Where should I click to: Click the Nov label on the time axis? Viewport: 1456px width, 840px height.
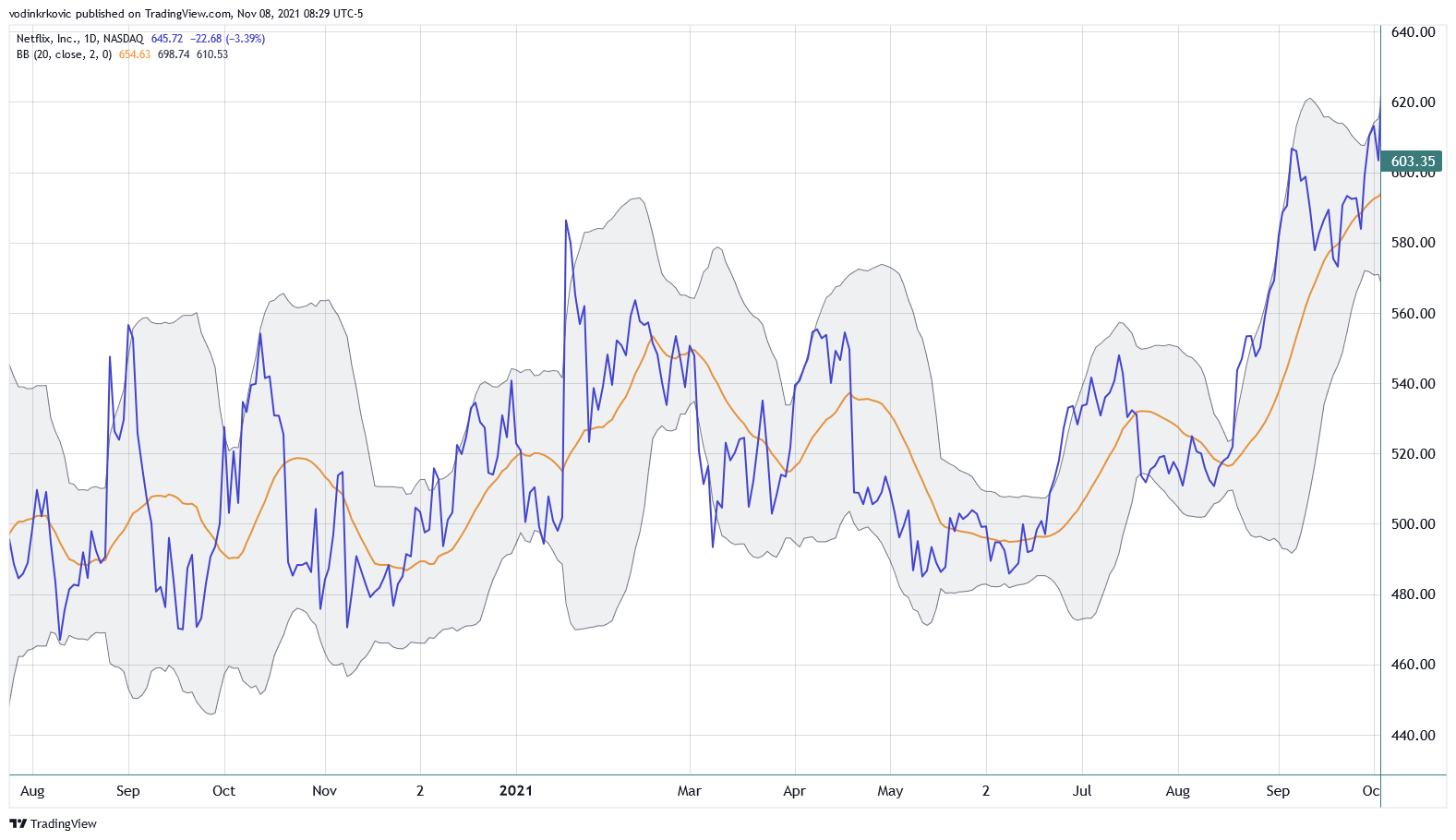point(324,791)
